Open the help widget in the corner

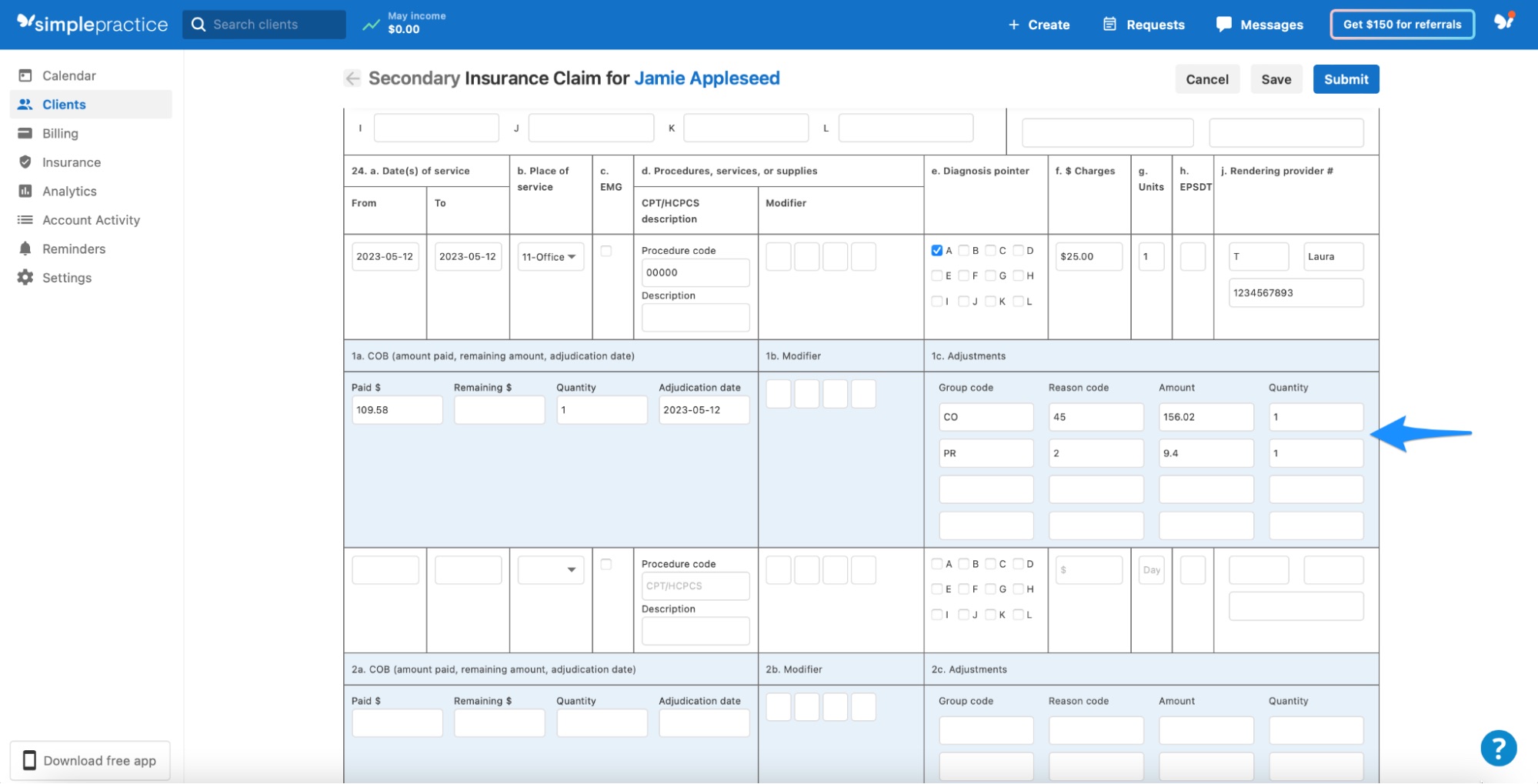(x=1497, y=747)
